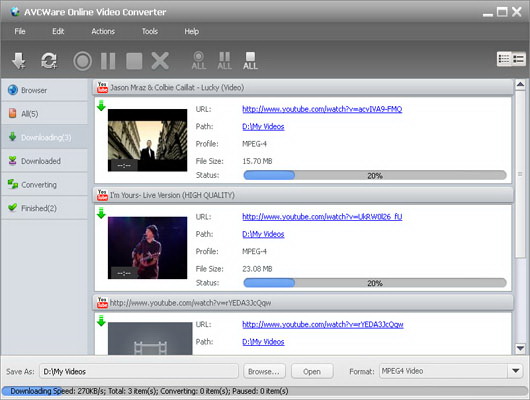Select the Downloaded sidebar category
The height and width of the screenshot is (400, 530).
[44, 161]
